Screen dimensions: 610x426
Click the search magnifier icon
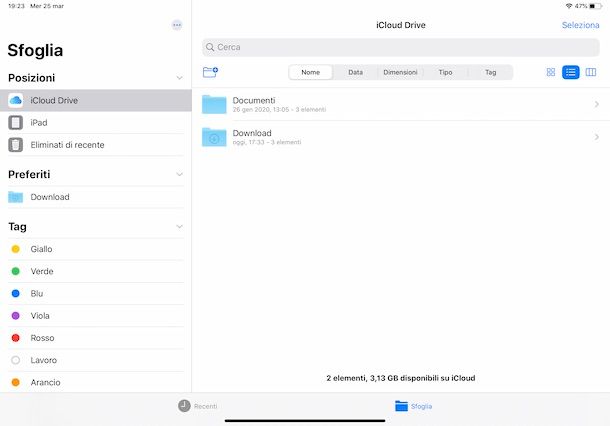[210, 47]
